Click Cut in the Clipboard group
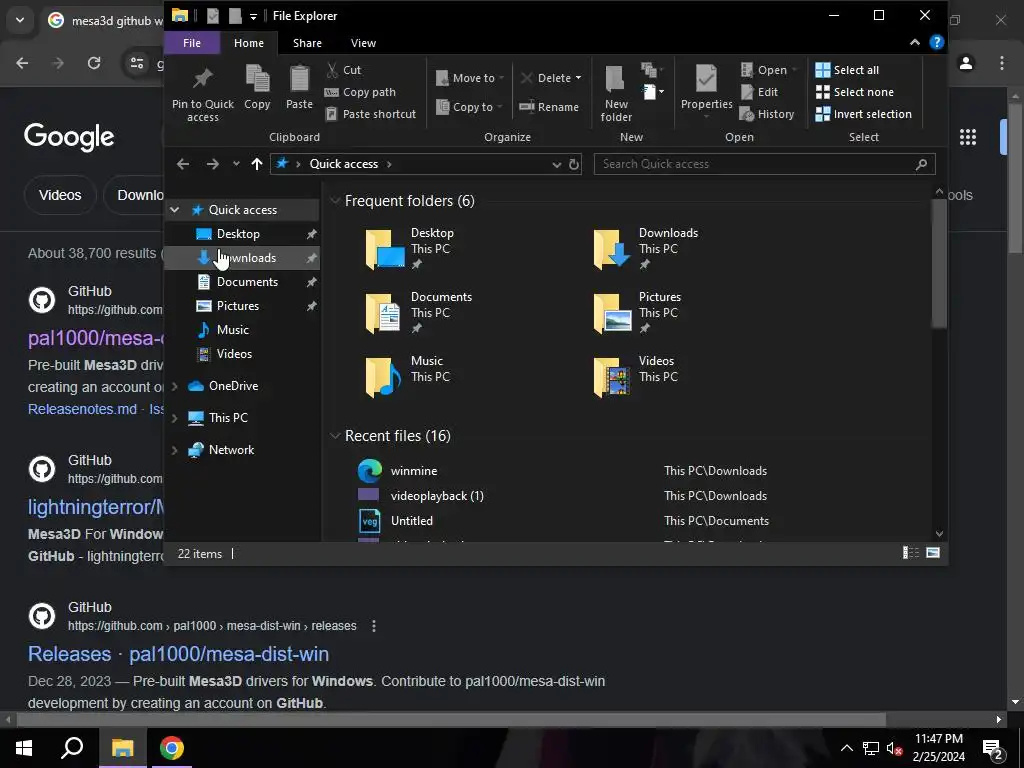Image resolution: width=1024 pixels, height=768 pixels. 344,70
